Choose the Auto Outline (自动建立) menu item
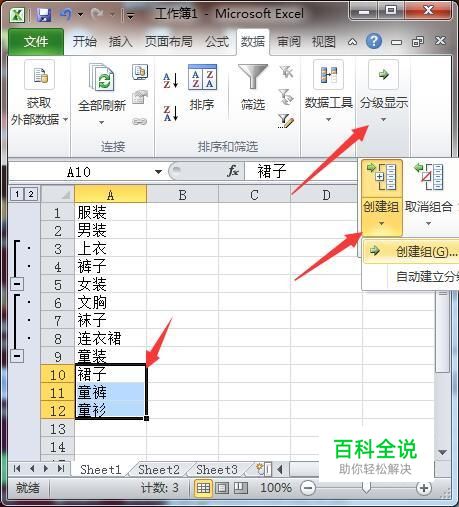The height and width of the screenshot is (507, 459). pos(411,277)
